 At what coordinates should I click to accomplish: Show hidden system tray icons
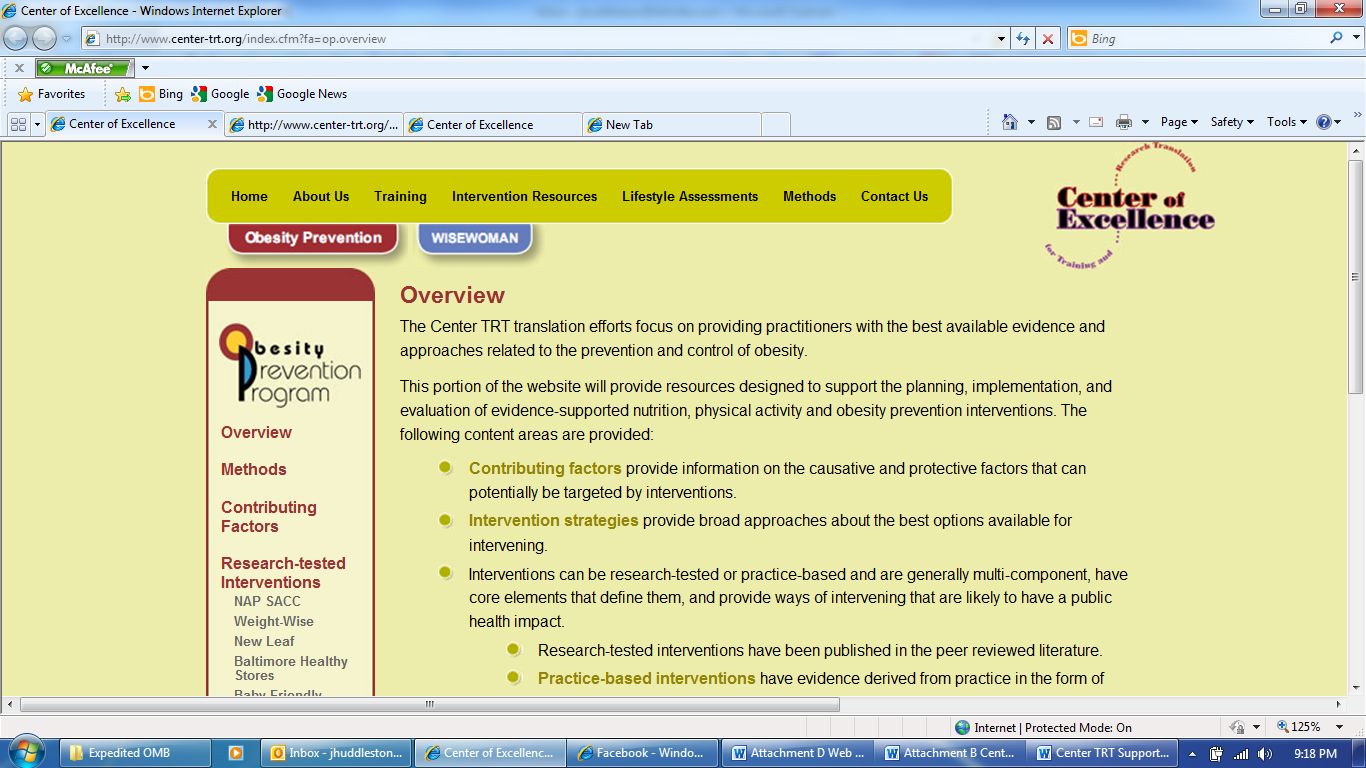1192,754
